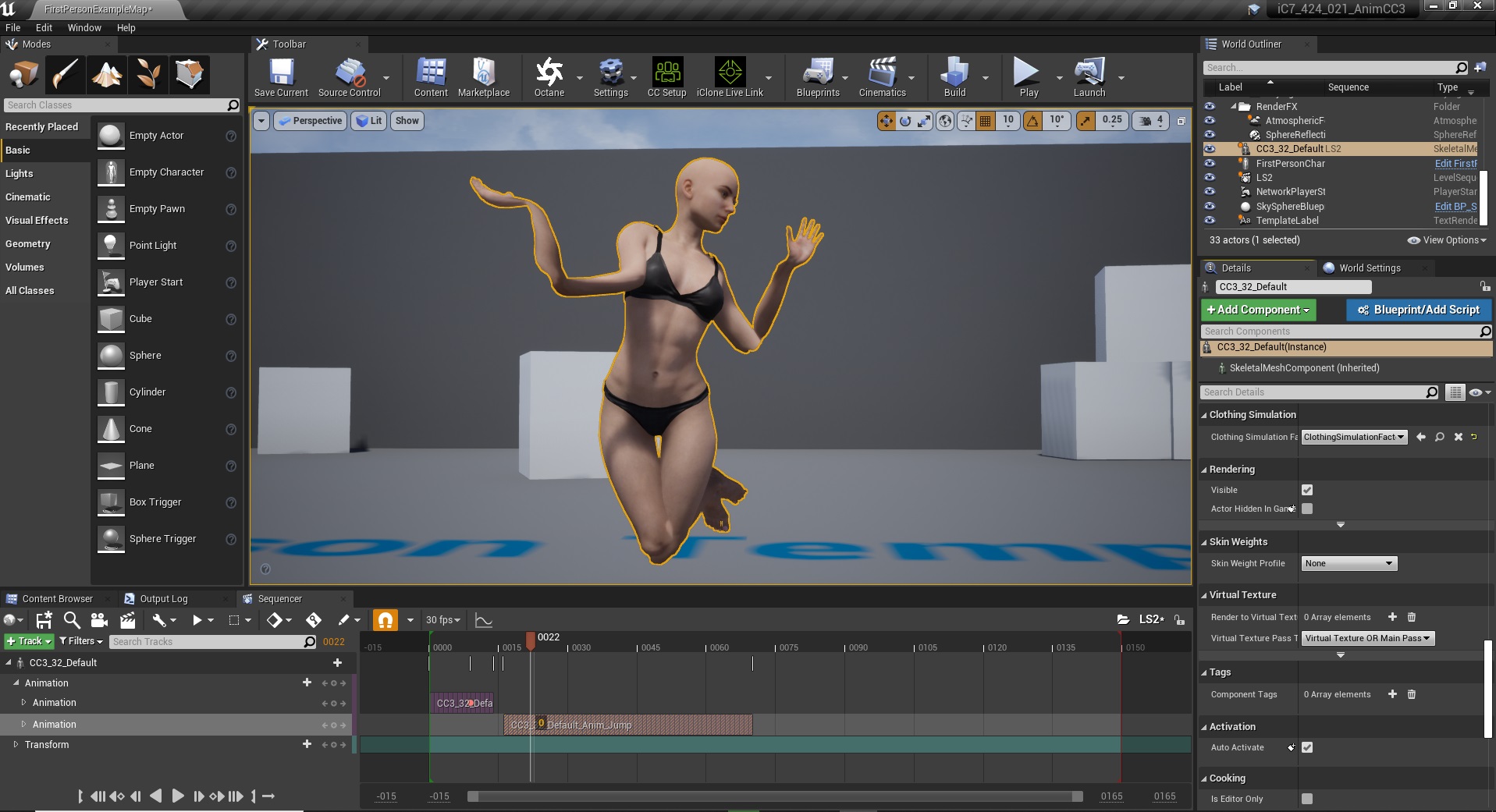Toggle the scale snapping icon

coord(1086,121)
